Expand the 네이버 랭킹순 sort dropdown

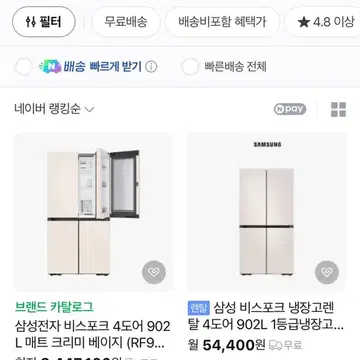(54, 109)
